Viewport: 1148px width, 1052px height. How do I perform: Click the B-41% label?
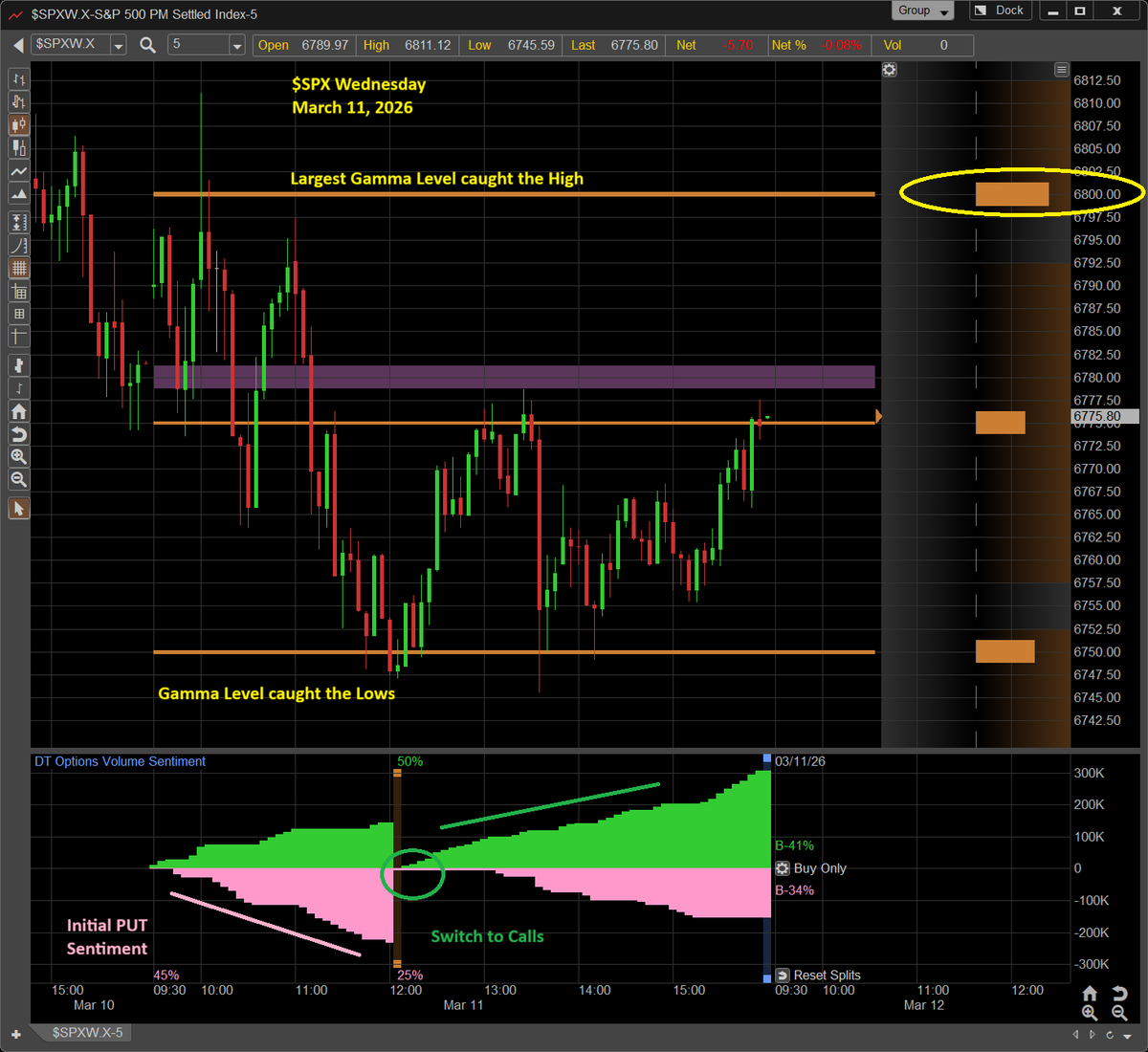[794, 845]
